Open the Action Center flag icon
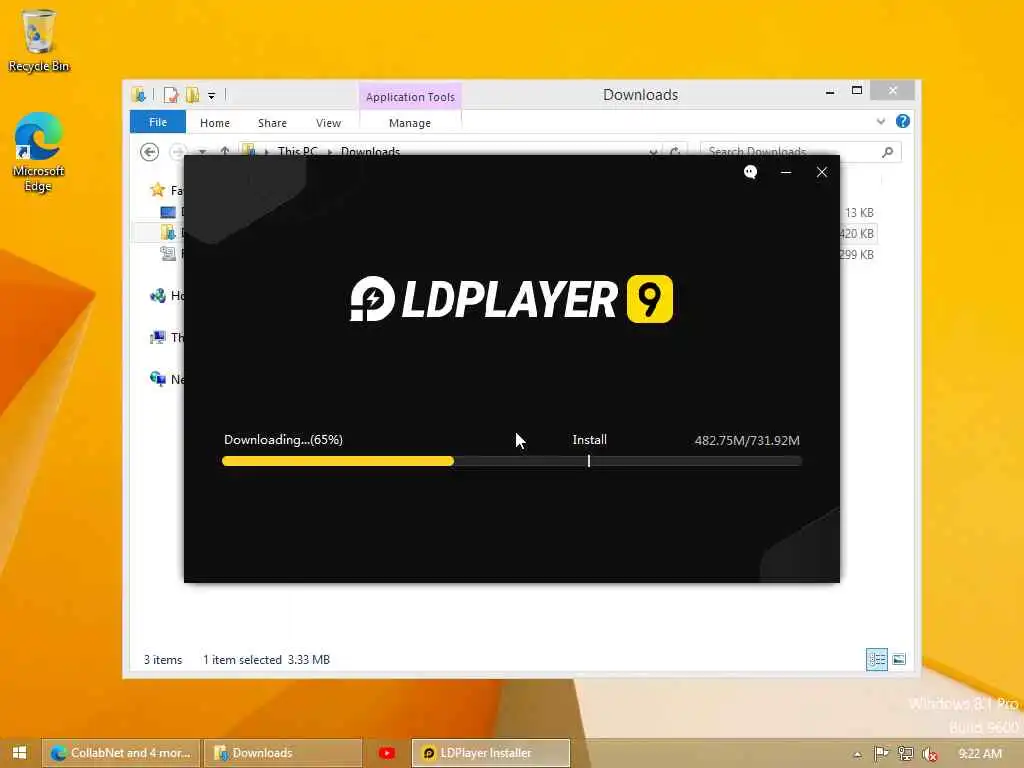Viewport: 1024px width, 768px height. [881, 754]
